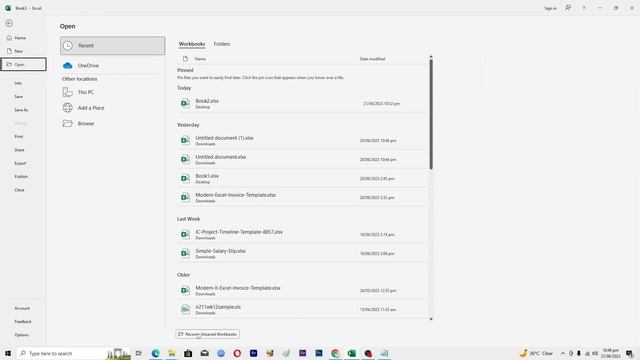The width and height of the screenshot is (640, 360).
Task: Select the OneDrive location
Action: tap(113, 65)
